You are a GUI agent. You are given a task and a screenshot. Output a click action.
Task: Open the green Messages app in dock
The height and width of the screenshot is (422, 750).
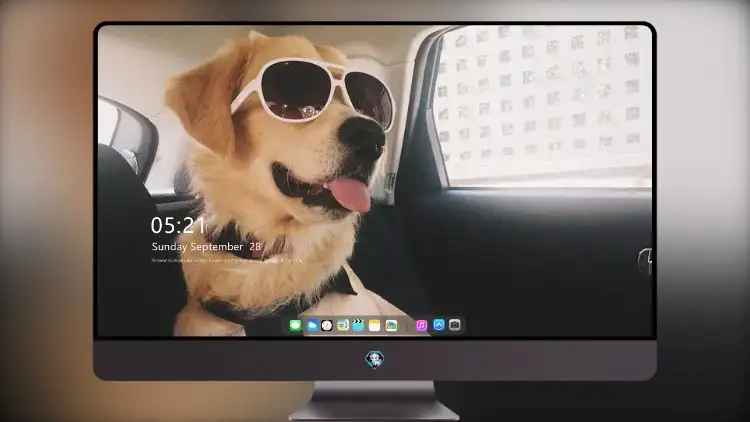tap(296, 325)
